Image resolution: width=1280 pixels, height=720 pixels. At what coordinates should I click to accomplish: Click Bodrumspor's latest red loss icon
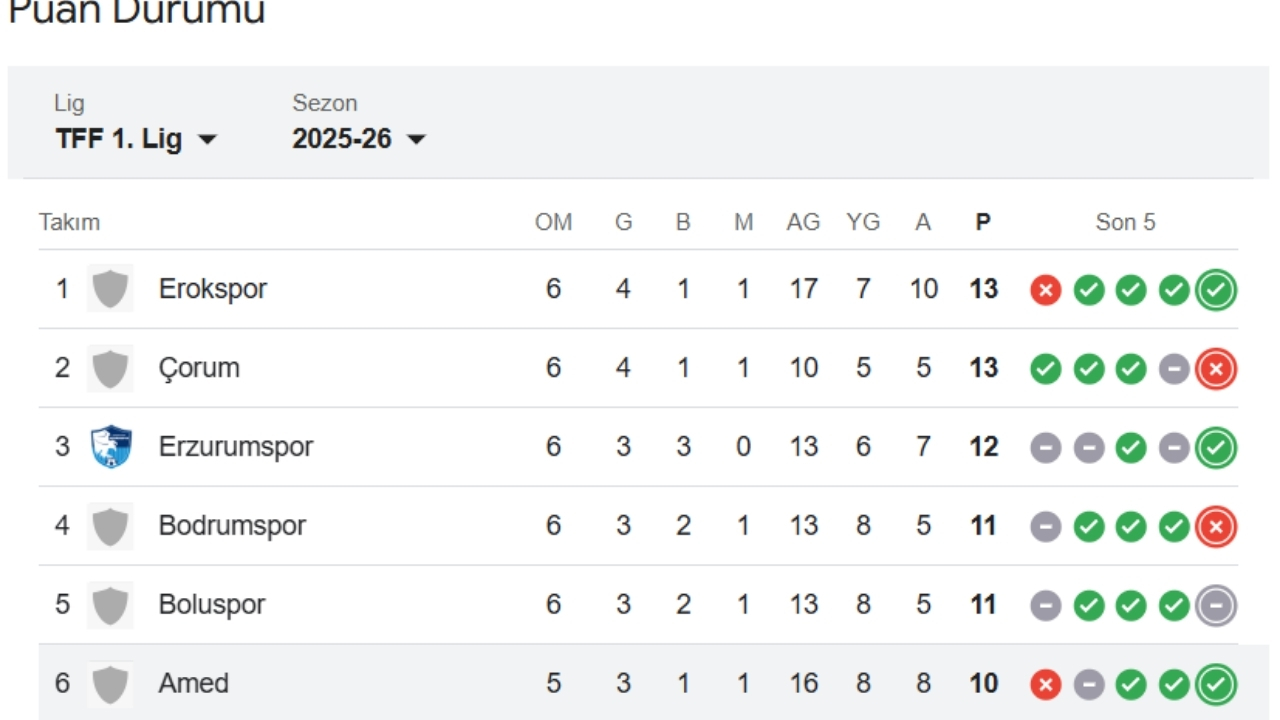(x=1216, y=527)
